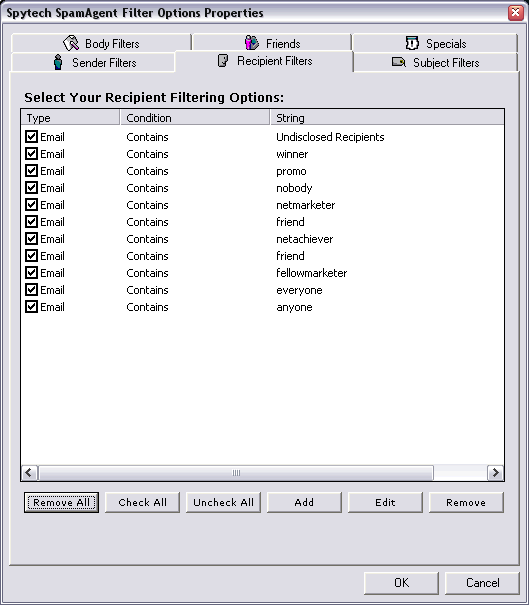Sort list by Condition column header

[x=195, y=118]
